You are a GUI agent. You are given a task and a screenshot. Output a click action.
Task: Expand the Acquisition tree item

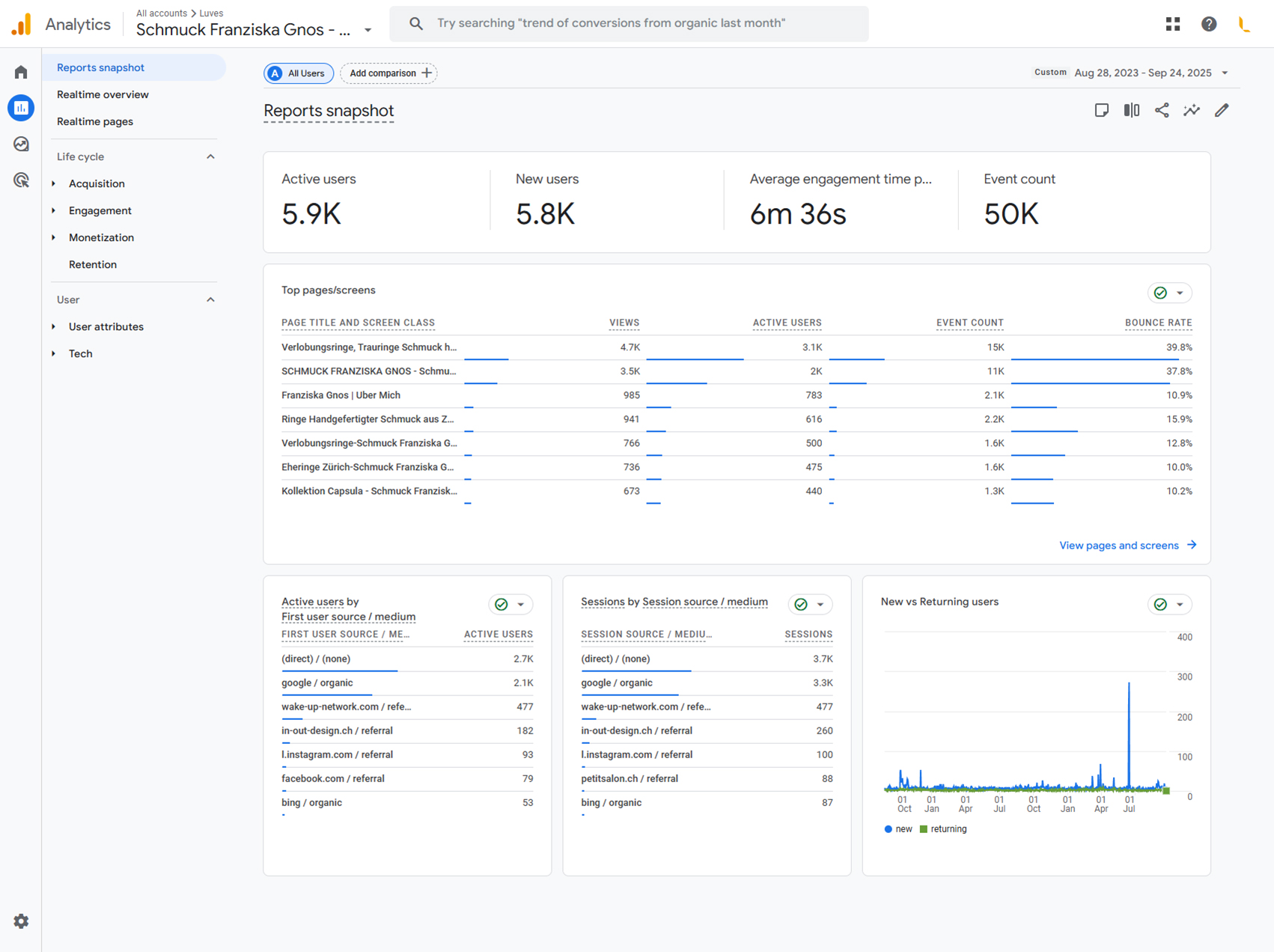pyautogui.click(x=97, y=183)
